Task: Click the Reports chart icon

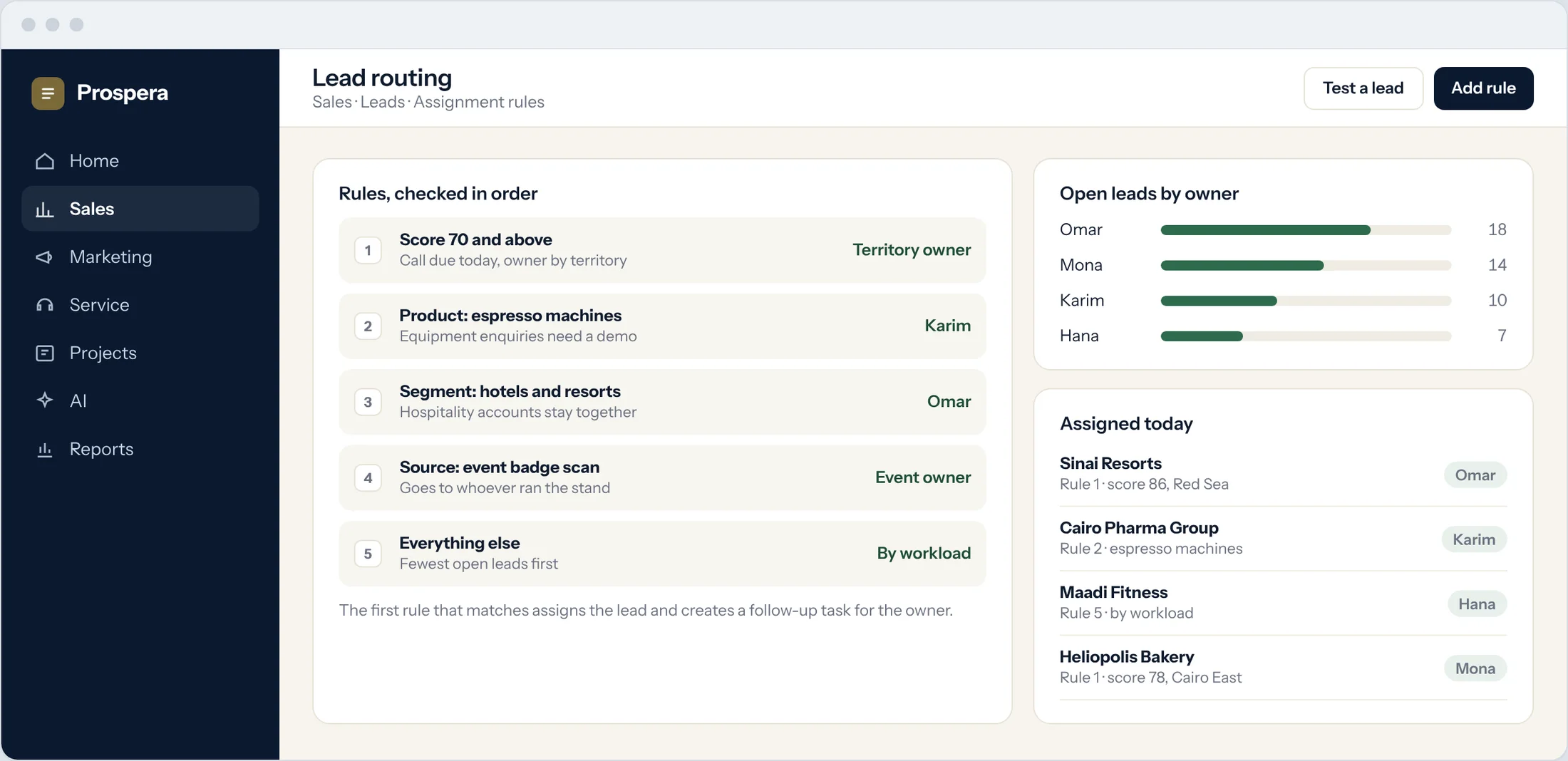Action: tap(45, 449)
